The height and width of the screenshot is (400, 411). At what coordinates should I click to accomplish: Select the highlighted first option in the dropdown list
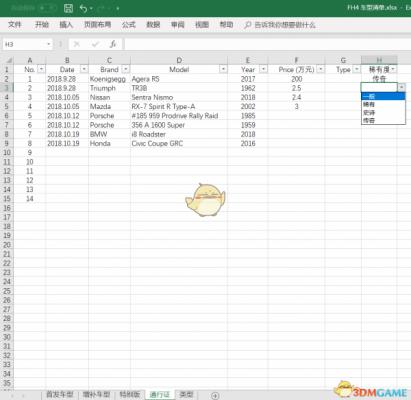(x=383, y=96)
